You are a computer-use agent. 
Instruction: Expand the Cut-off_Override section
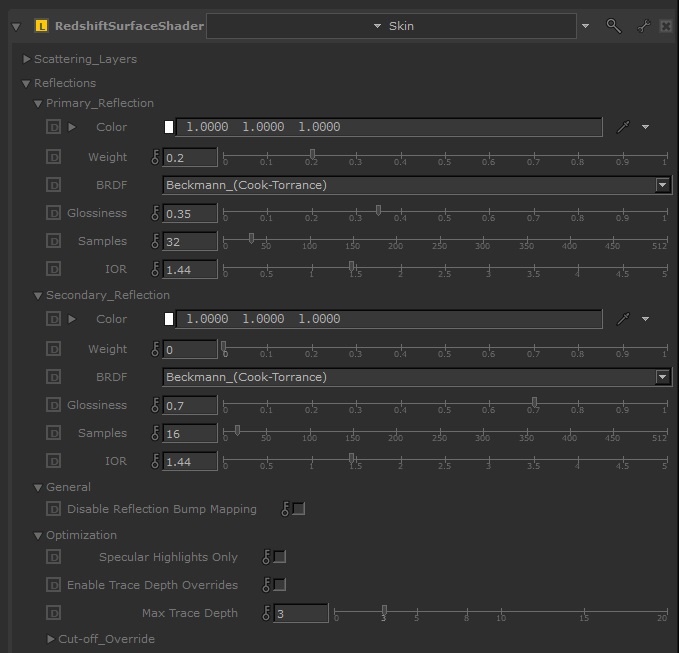coord(51,639)
